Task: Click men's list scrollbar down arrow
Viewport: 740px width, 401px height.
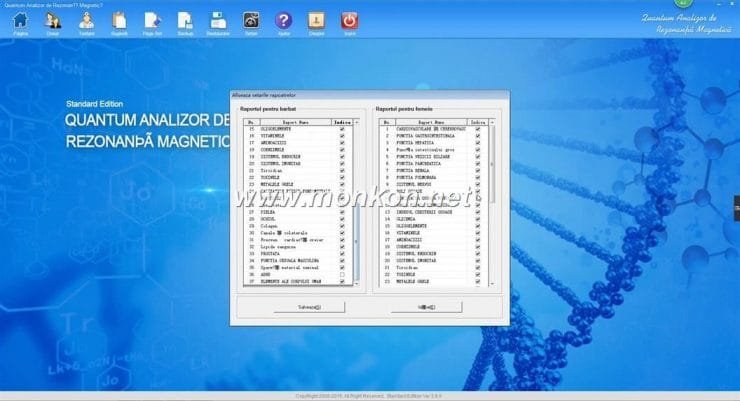Action: click(356, 284)
